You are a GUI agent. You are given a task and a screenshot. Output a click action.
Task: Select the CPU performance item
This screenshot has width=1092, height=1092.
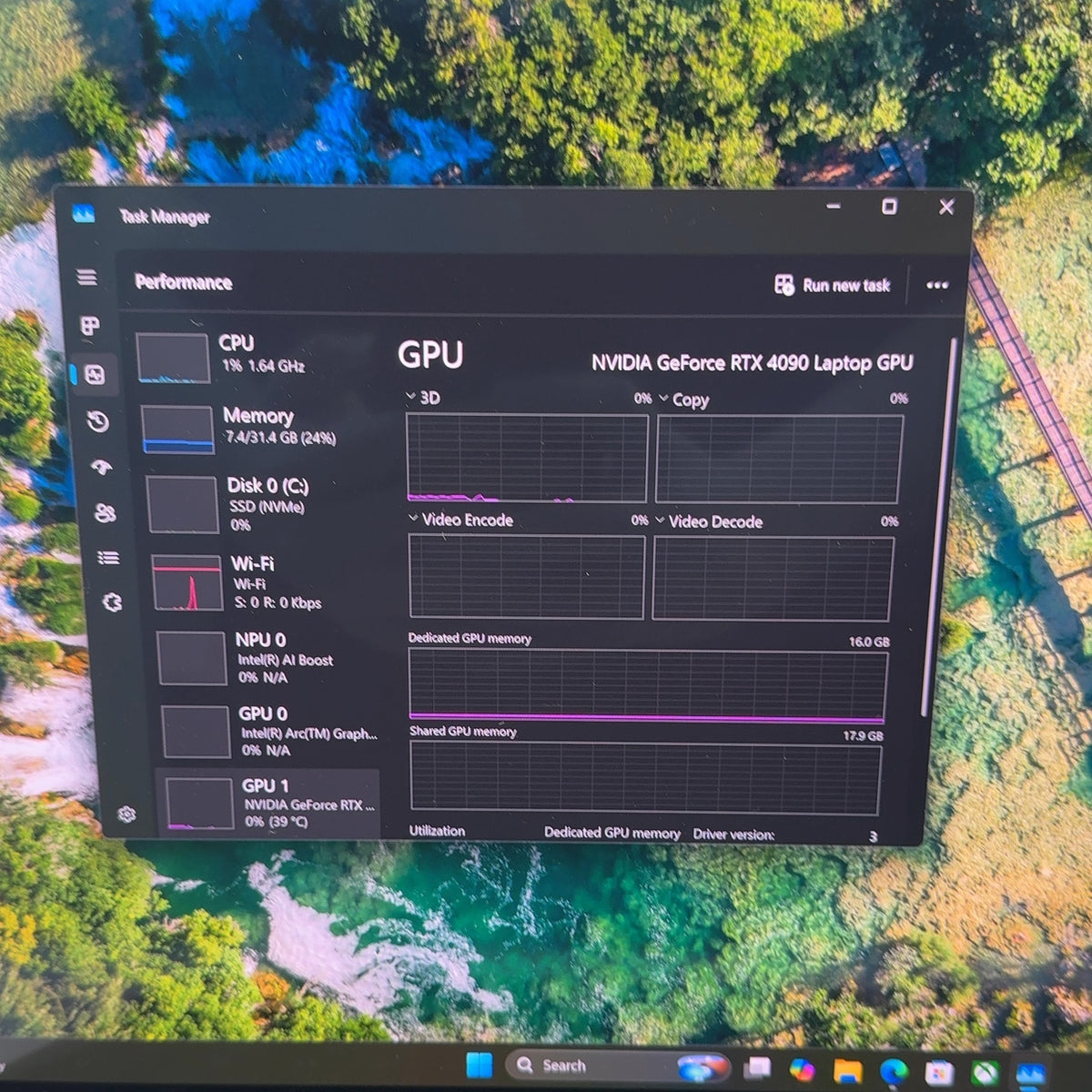pyautogui.click(x=253, y=357)
